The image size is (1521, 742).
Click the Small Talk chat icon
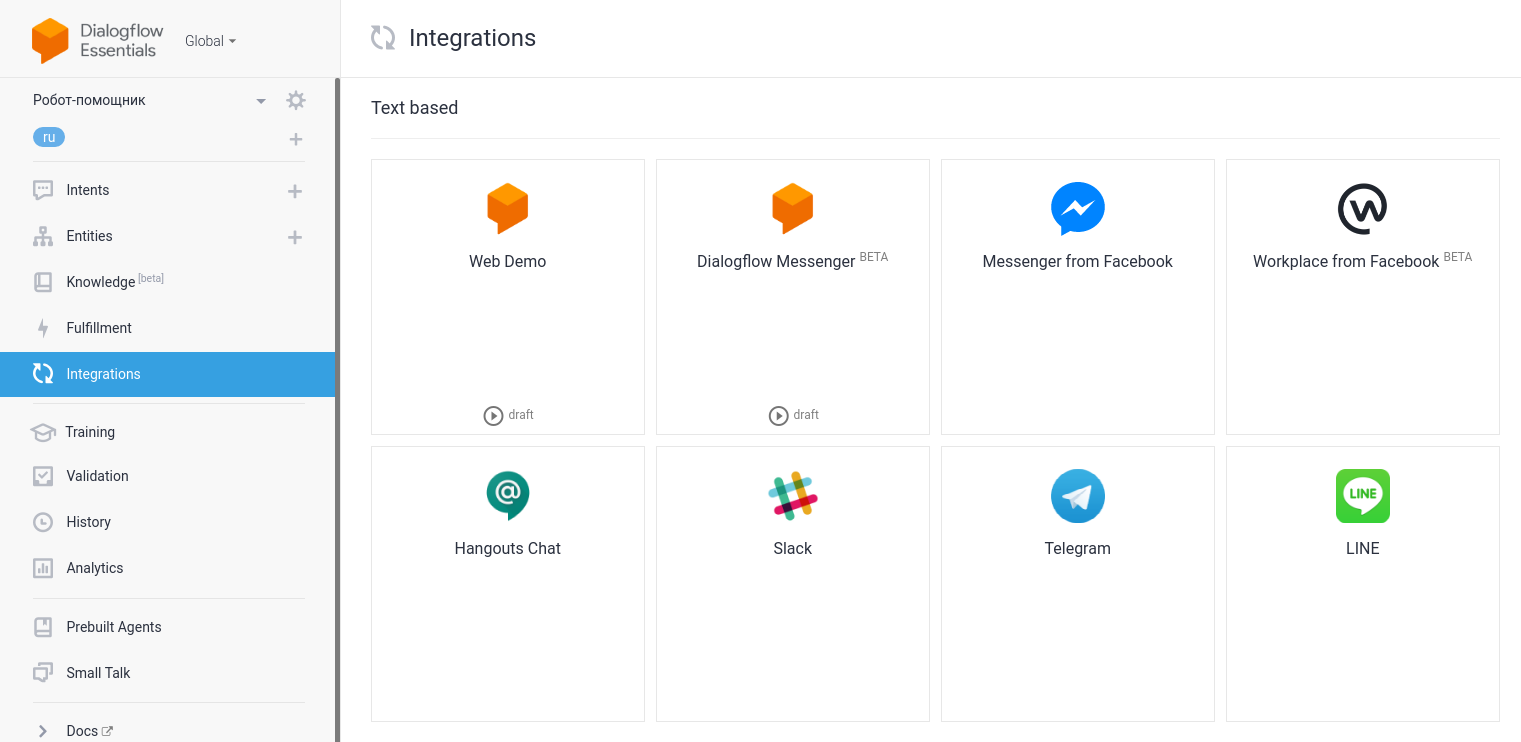[x=43, y=673]
